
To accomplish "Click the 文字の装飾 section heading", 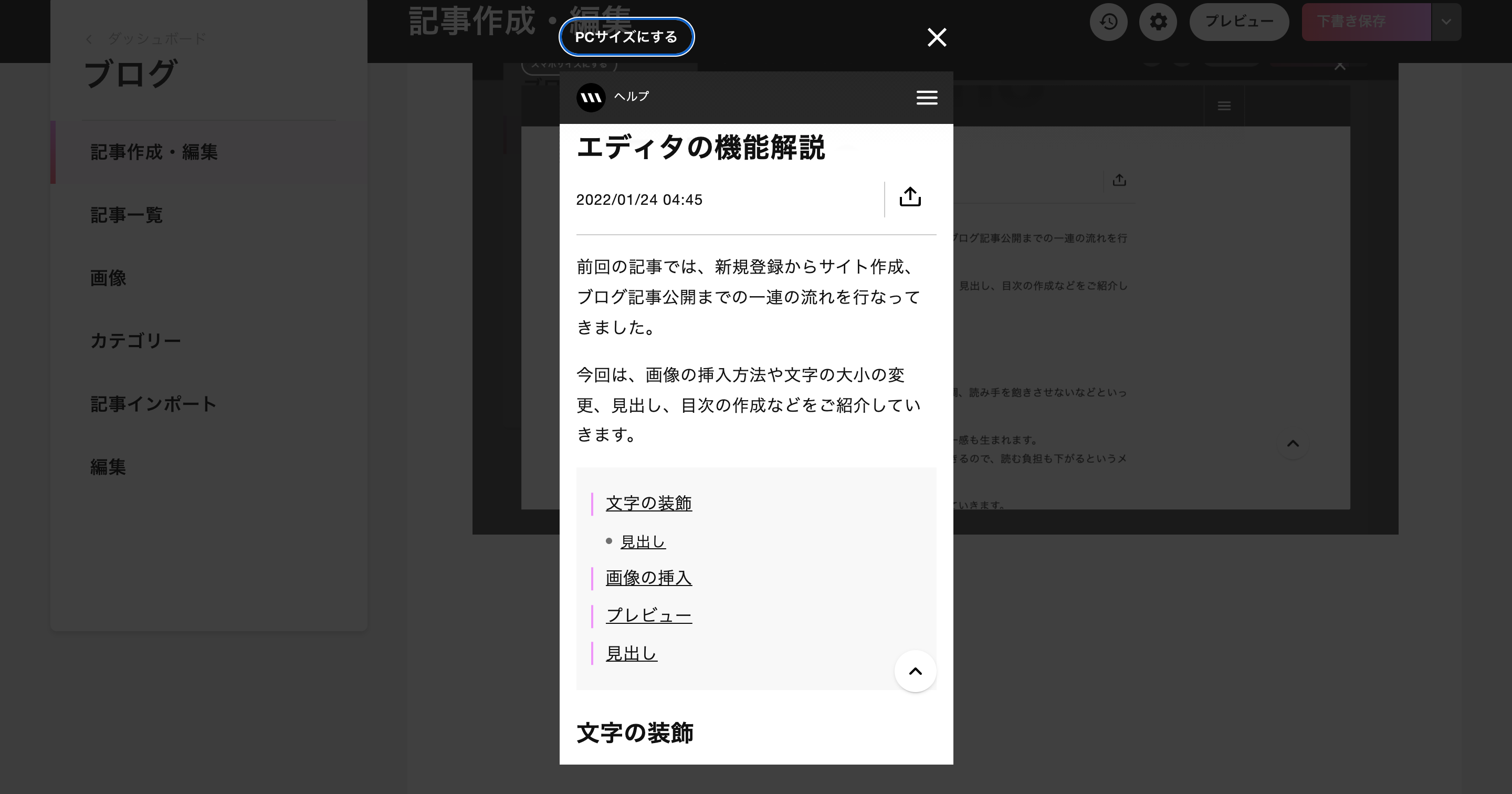I will tap(635, 733).
